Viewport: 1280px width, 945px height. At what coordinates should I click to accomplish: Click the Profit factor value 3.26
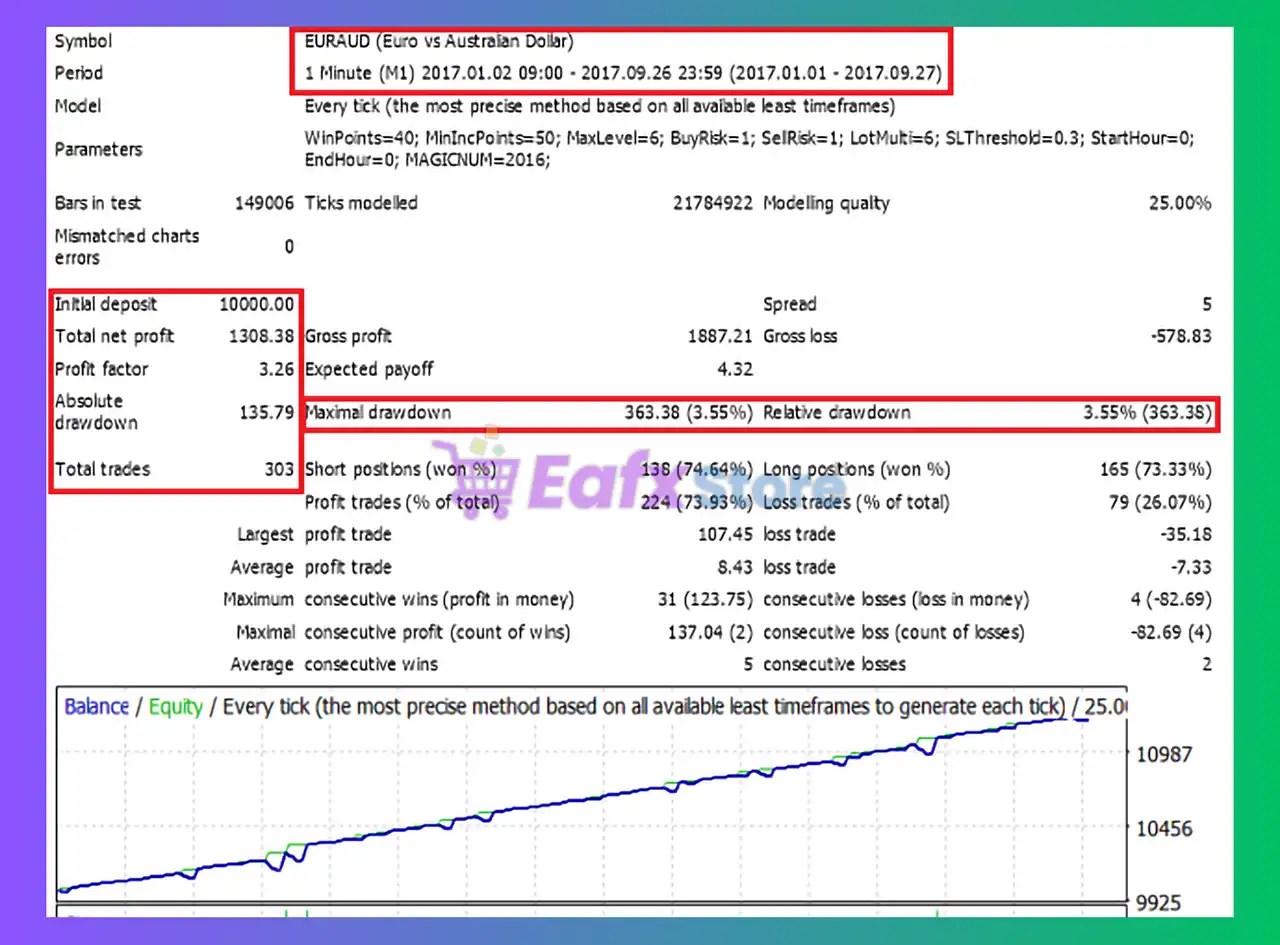[x=274, y=369]
